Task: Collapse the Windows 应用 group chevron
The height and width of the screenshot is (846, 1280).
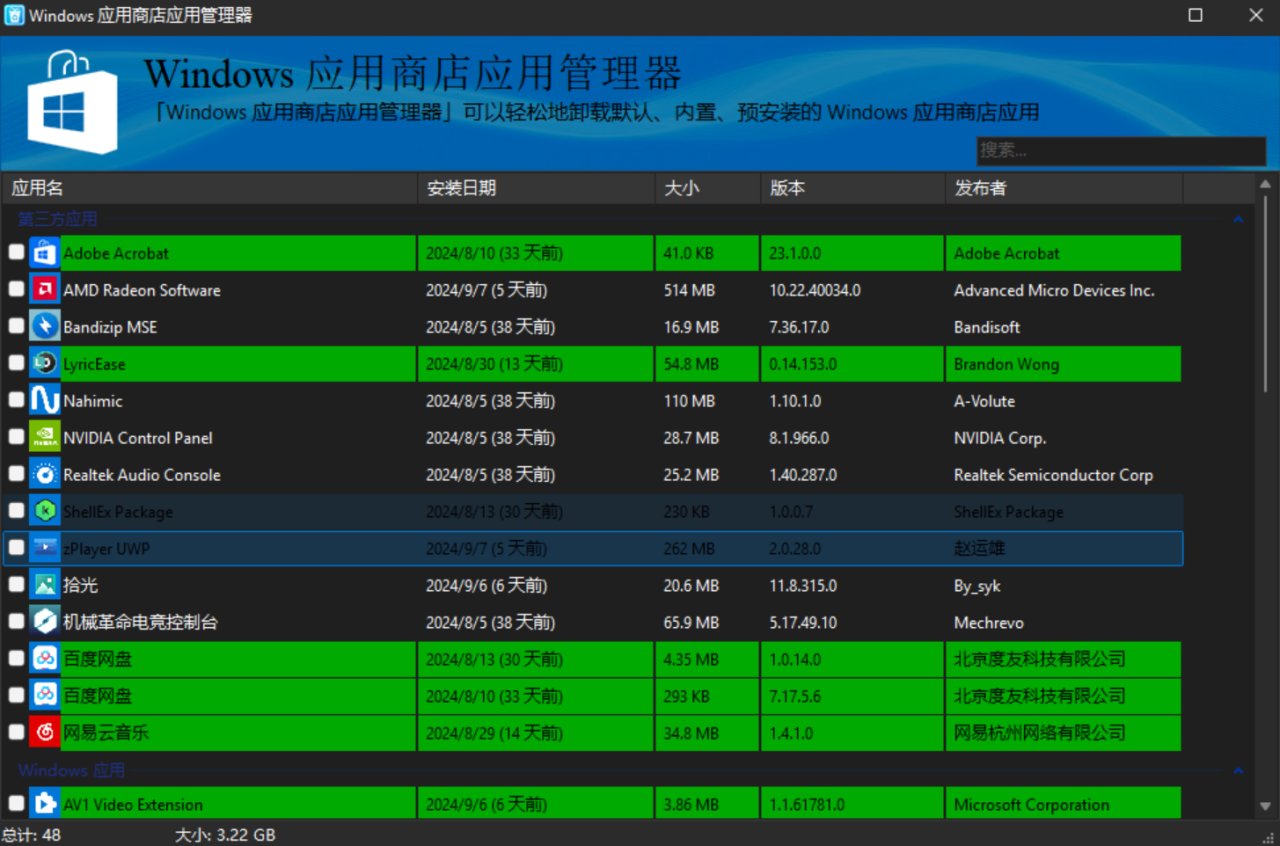Action: pyautogui.click(x=1238, y=770)
